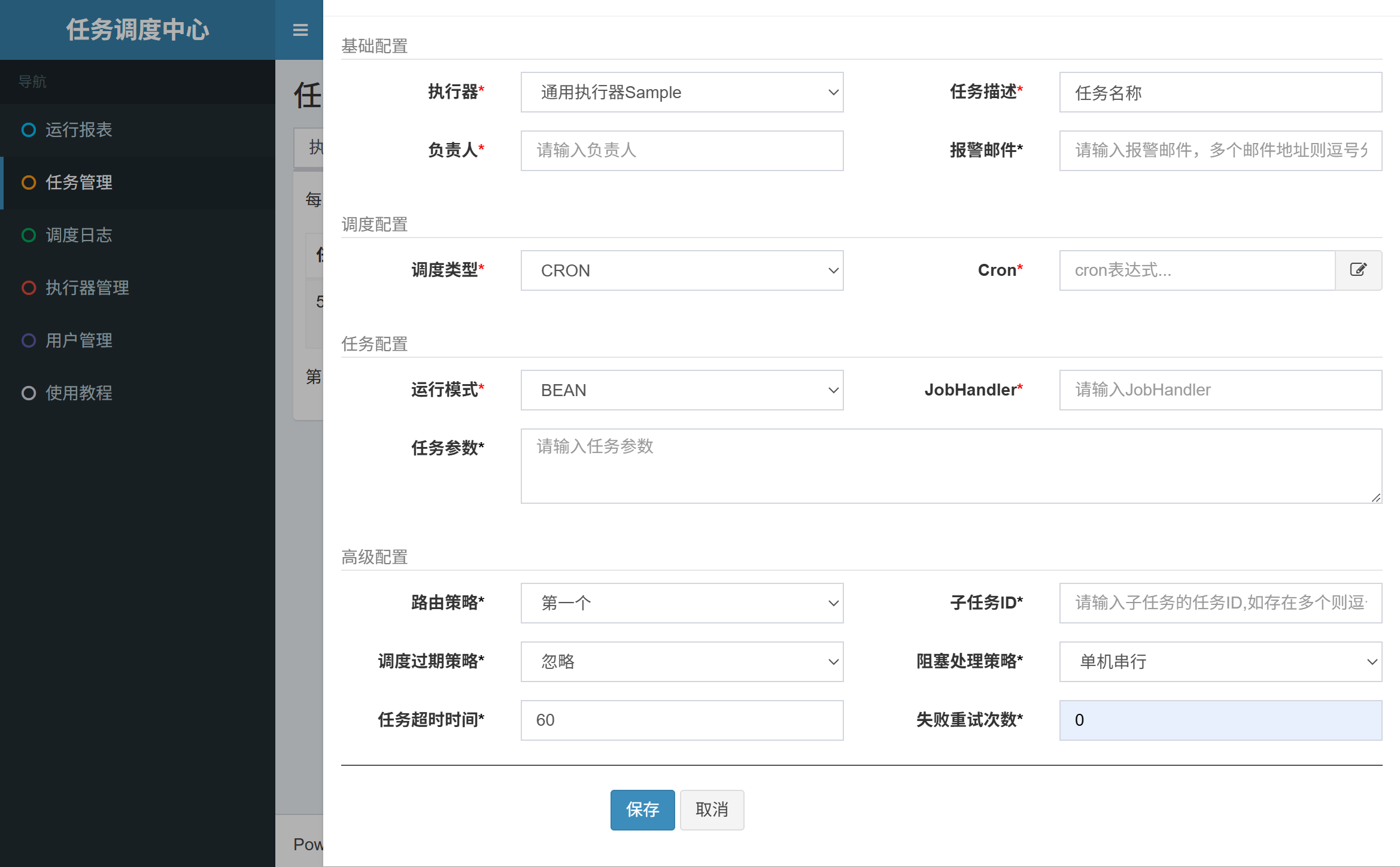The height and width of the screenshot is (867, 1400).
Task: Open the 路由策略 dropdown
Action: pos(682,603)
